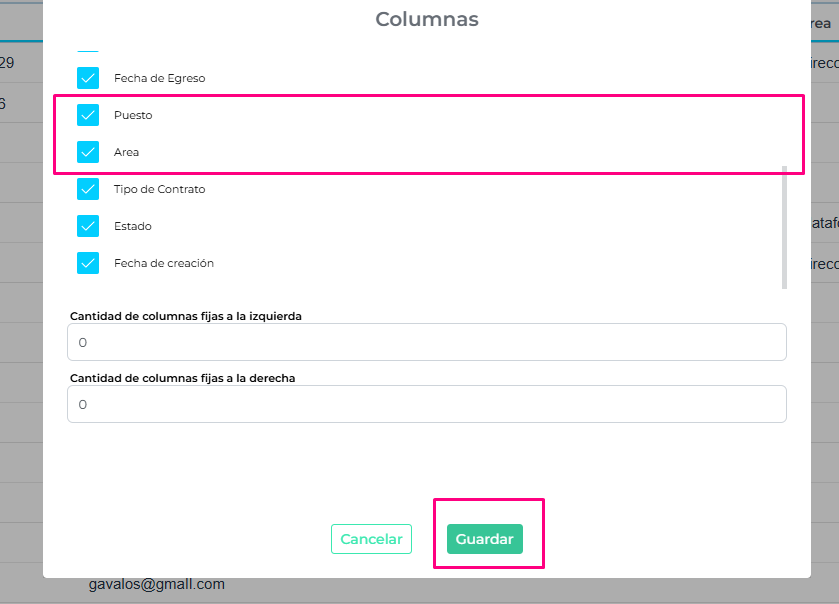Uncheck the Estado checkbox

88,226
